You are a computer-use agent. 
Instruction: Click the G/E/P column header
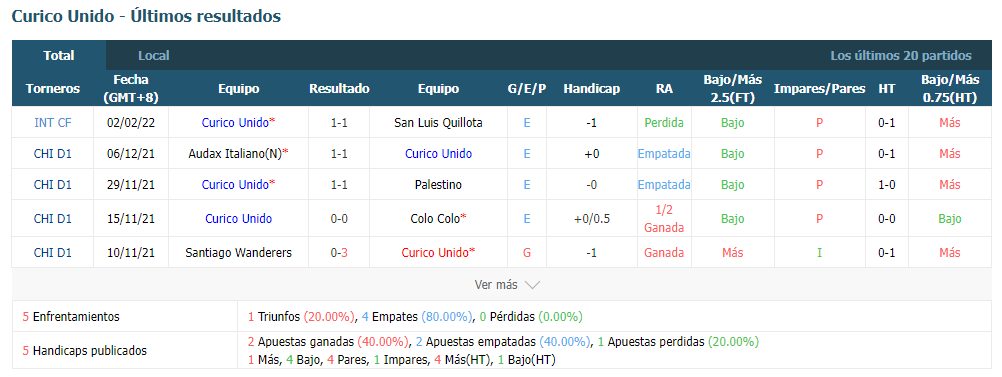[x=527, y=89]
